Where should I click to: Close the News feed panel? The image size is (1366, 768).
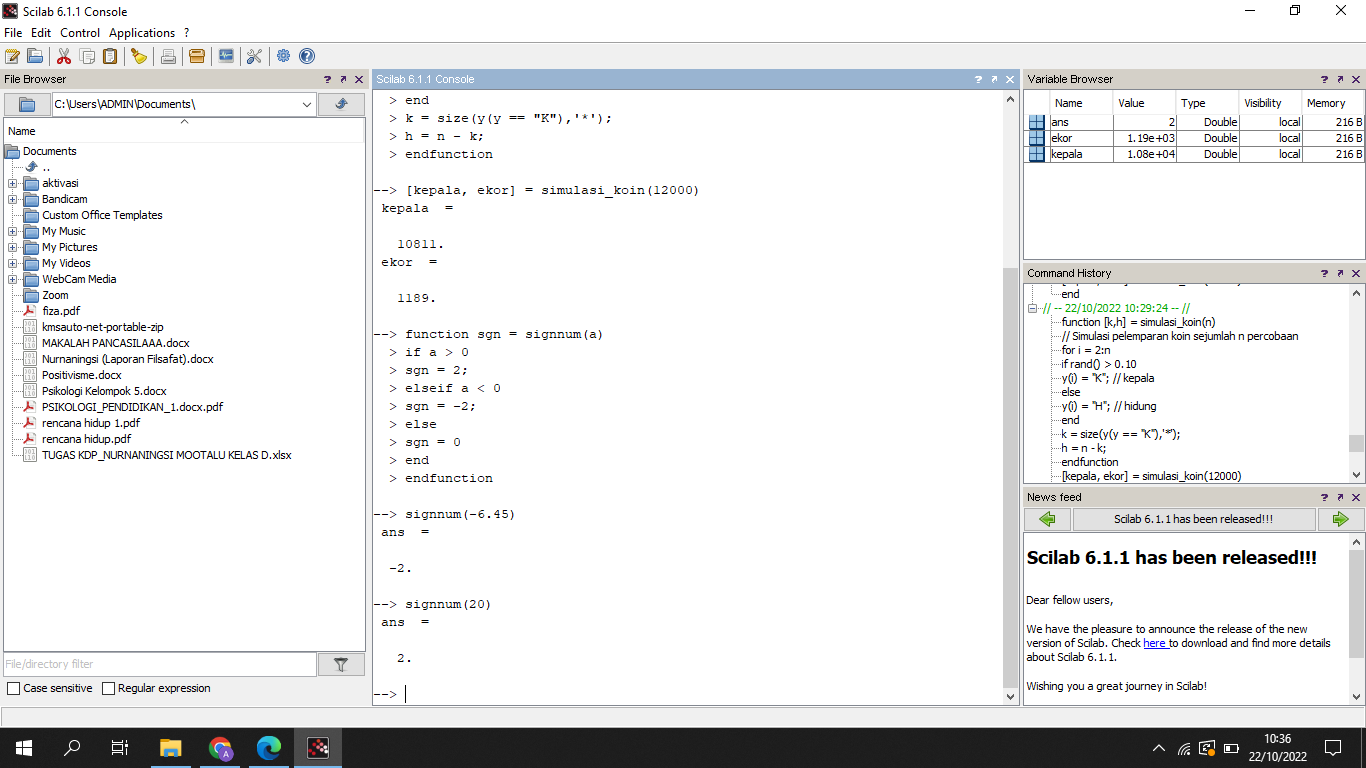pos(1356,497)
